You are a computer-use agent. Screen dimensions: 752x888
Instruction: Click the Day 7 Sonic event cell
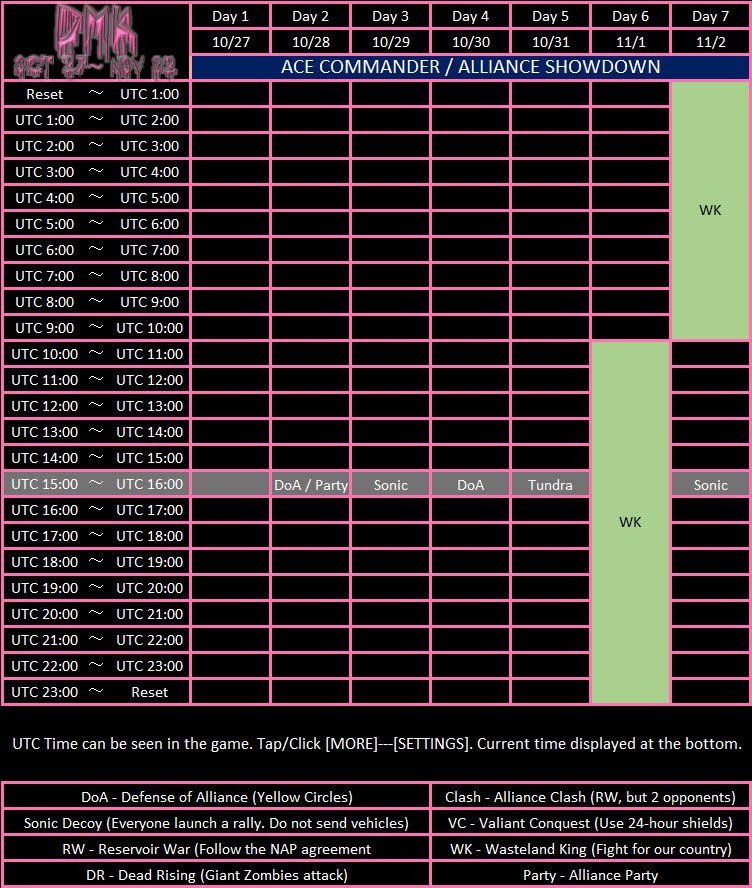[710, 485]
